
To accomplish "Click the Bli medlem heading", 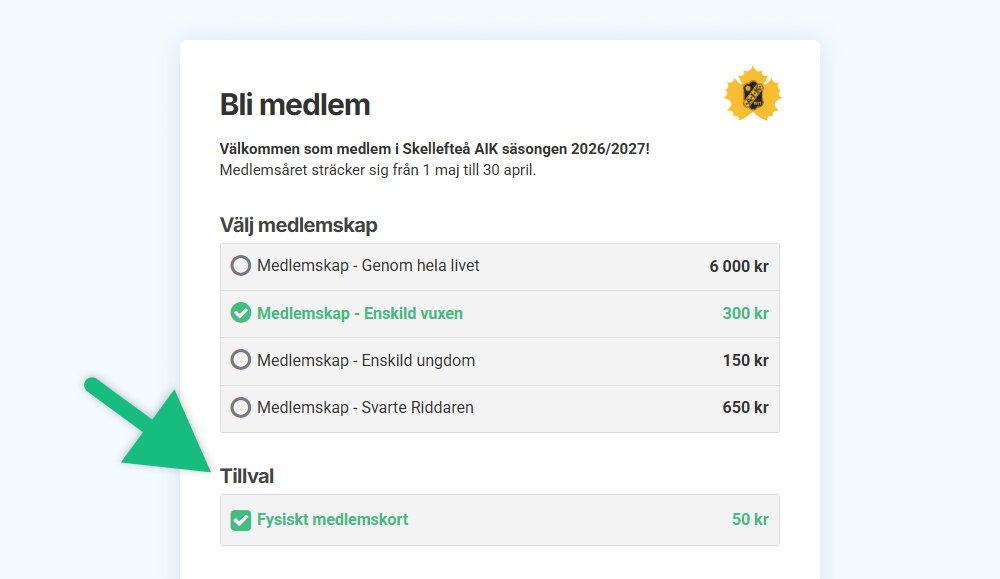I will 295,105.
